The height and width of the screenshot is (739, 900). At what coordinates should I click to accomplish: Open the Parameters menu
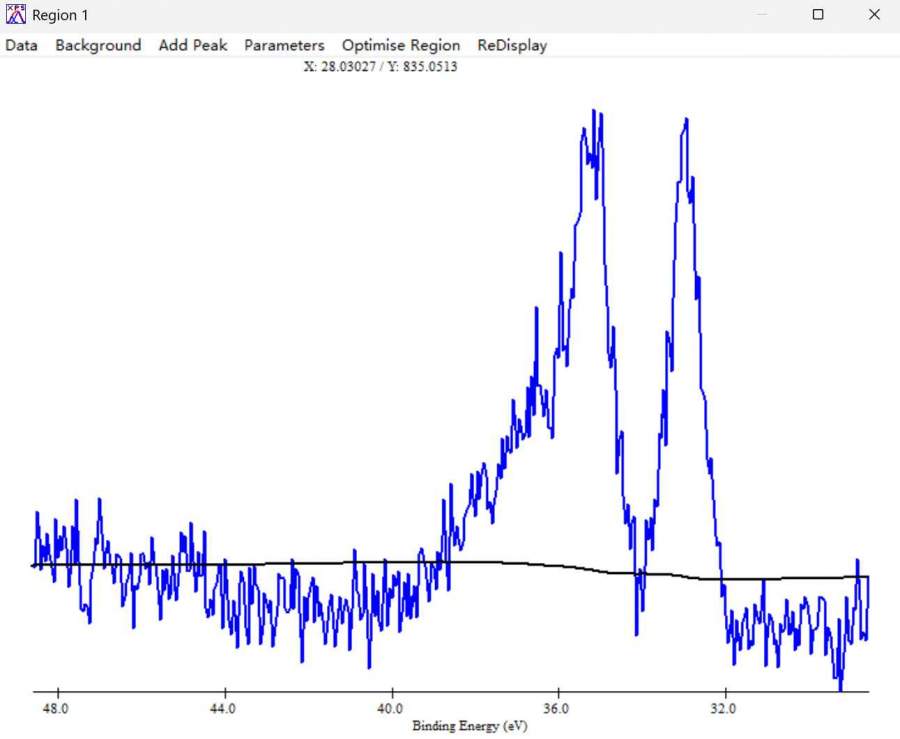(x=284, y=45)
